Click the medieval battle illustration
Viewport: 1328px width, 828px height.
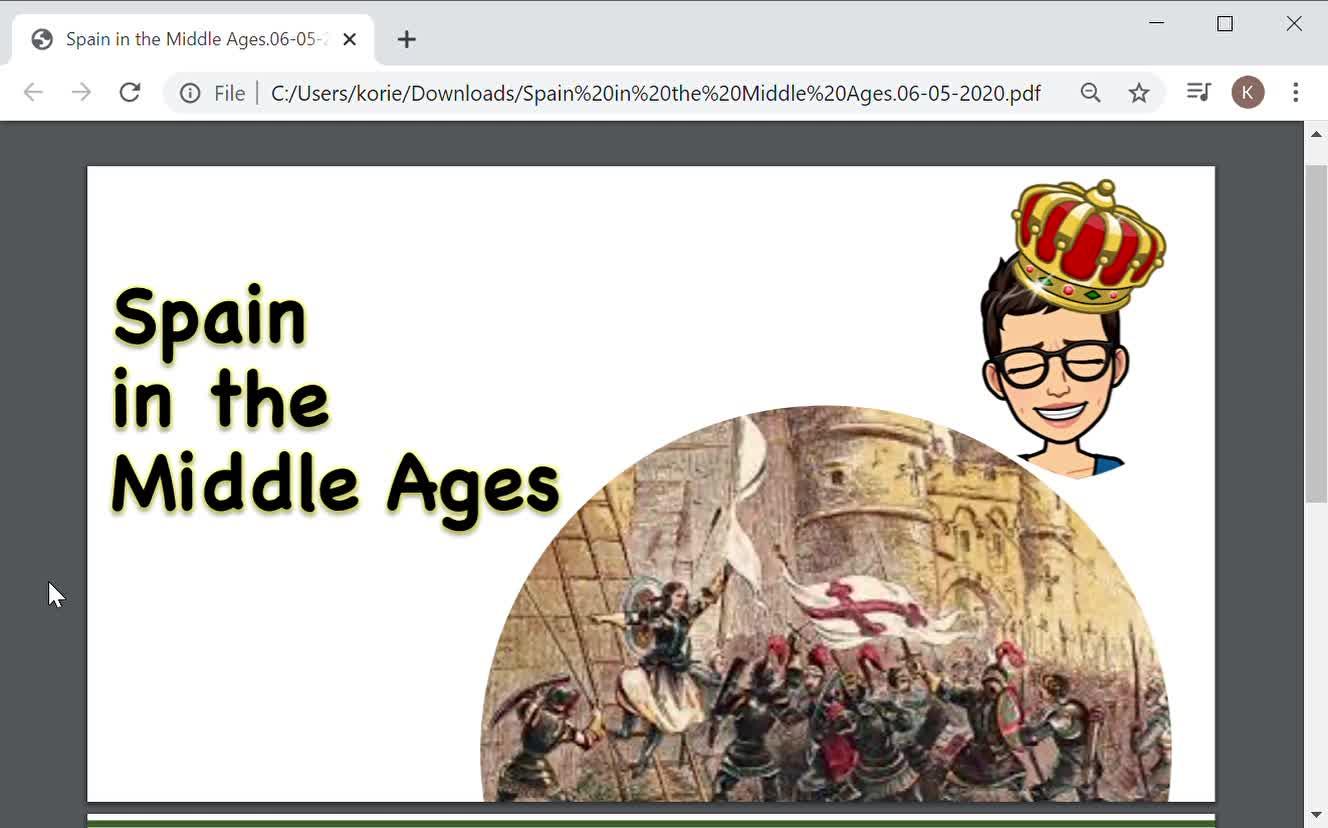tap(826, 603)
